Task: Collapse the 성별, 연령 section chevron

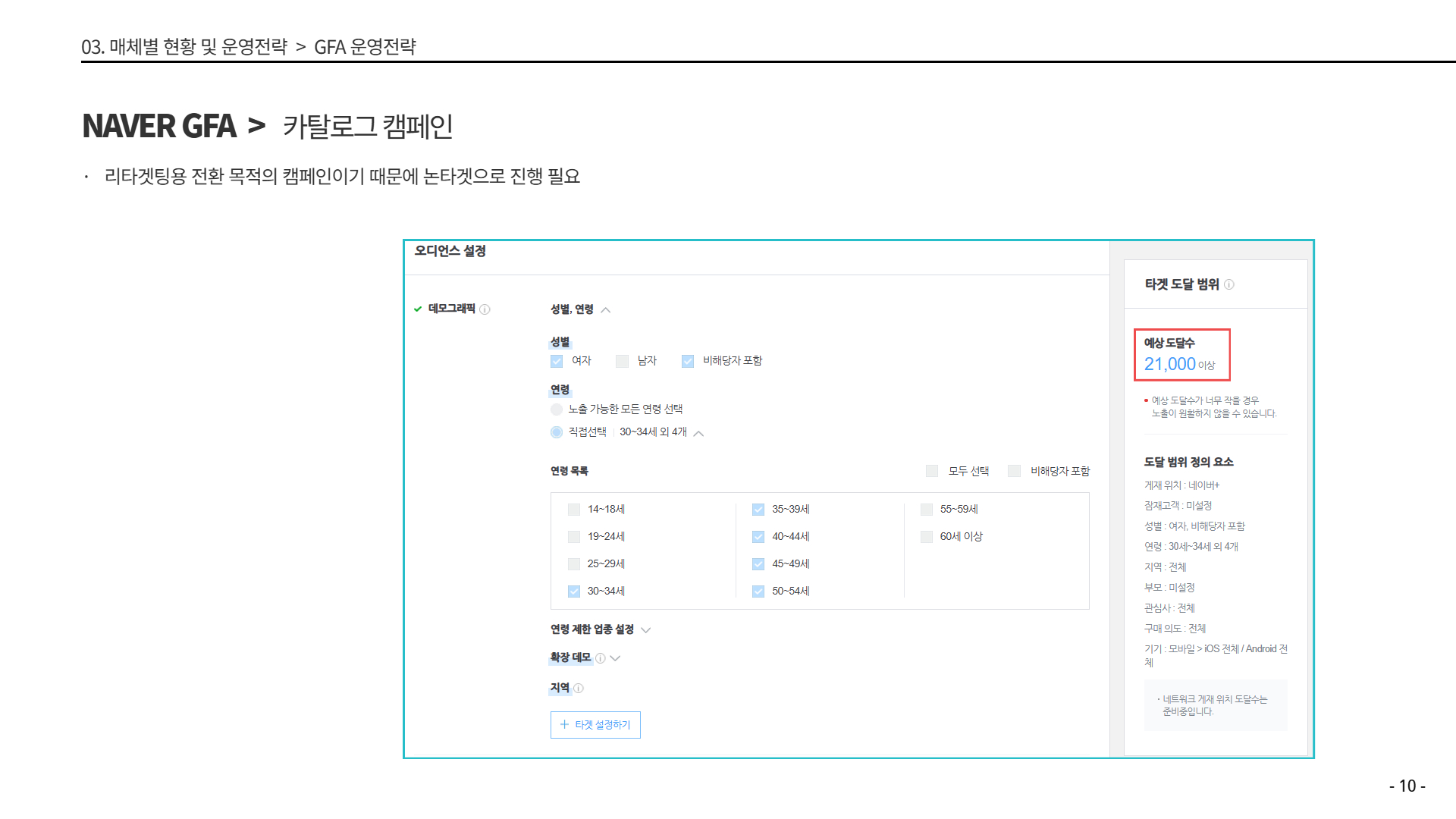Action: [x=606, y=309]
